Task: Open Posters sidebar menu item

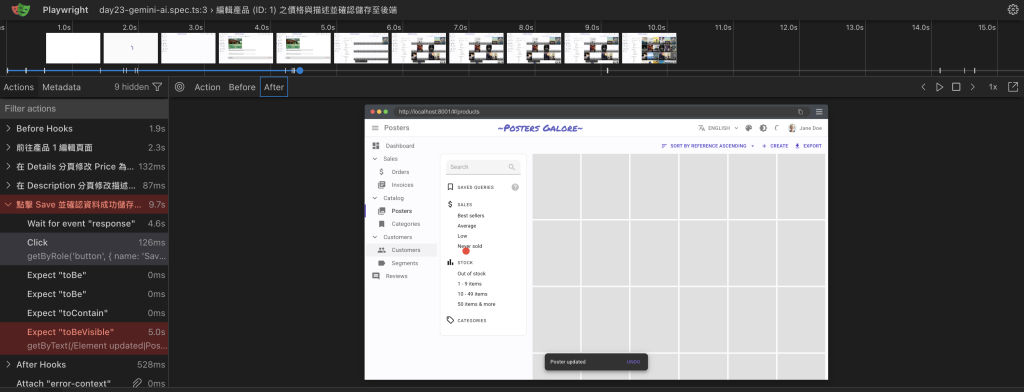Action: 401,211
